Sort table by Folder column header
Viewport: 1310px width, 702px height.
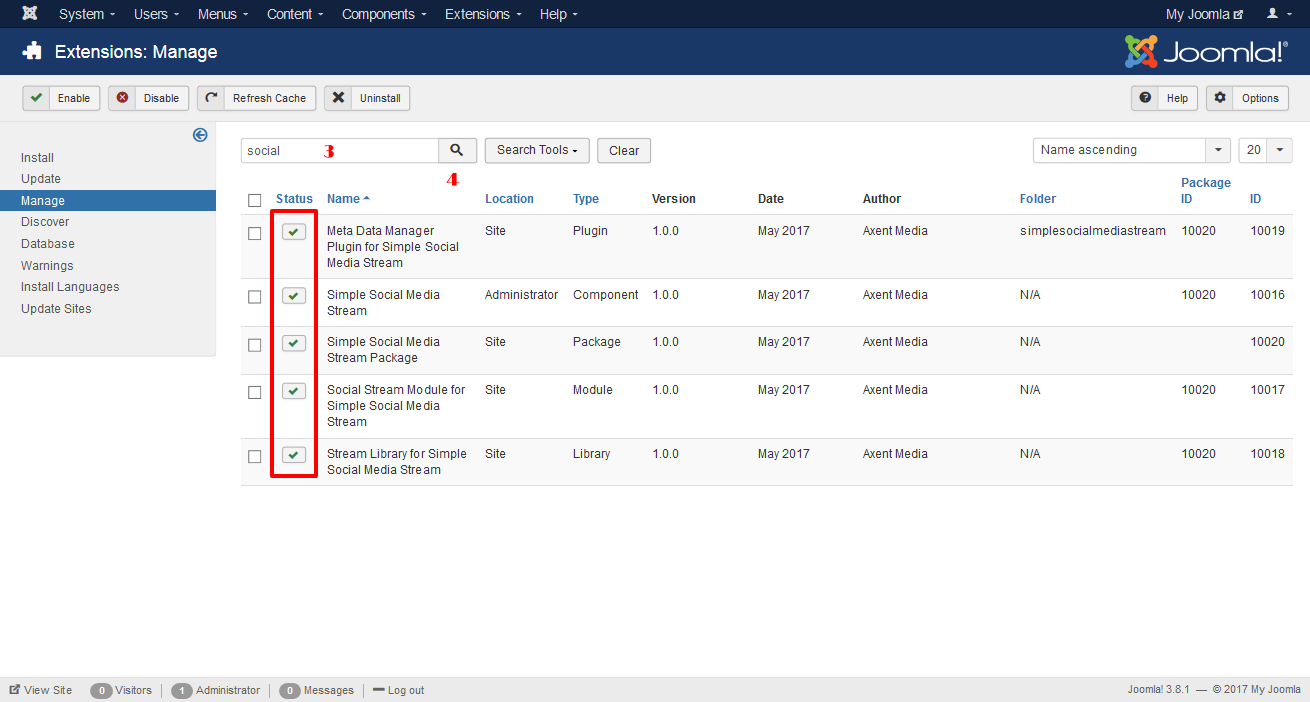(1038, 199)
